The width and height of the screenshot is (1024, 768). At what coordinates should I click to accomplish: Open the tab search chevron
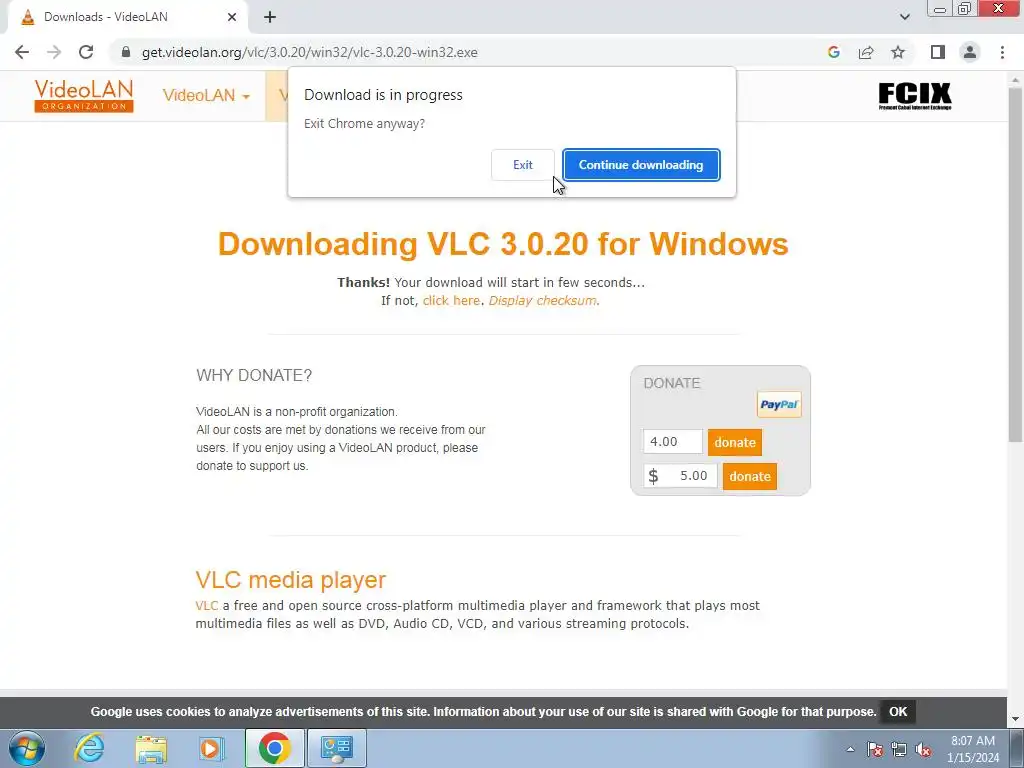pos(904,17)
